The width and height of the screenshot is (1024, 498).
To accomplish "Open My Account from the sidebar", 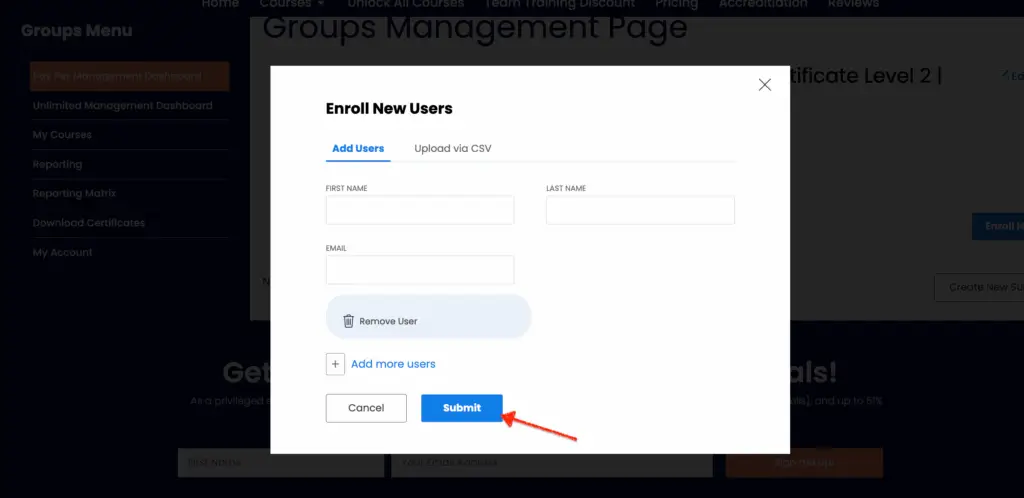I will tap(62, 253).
